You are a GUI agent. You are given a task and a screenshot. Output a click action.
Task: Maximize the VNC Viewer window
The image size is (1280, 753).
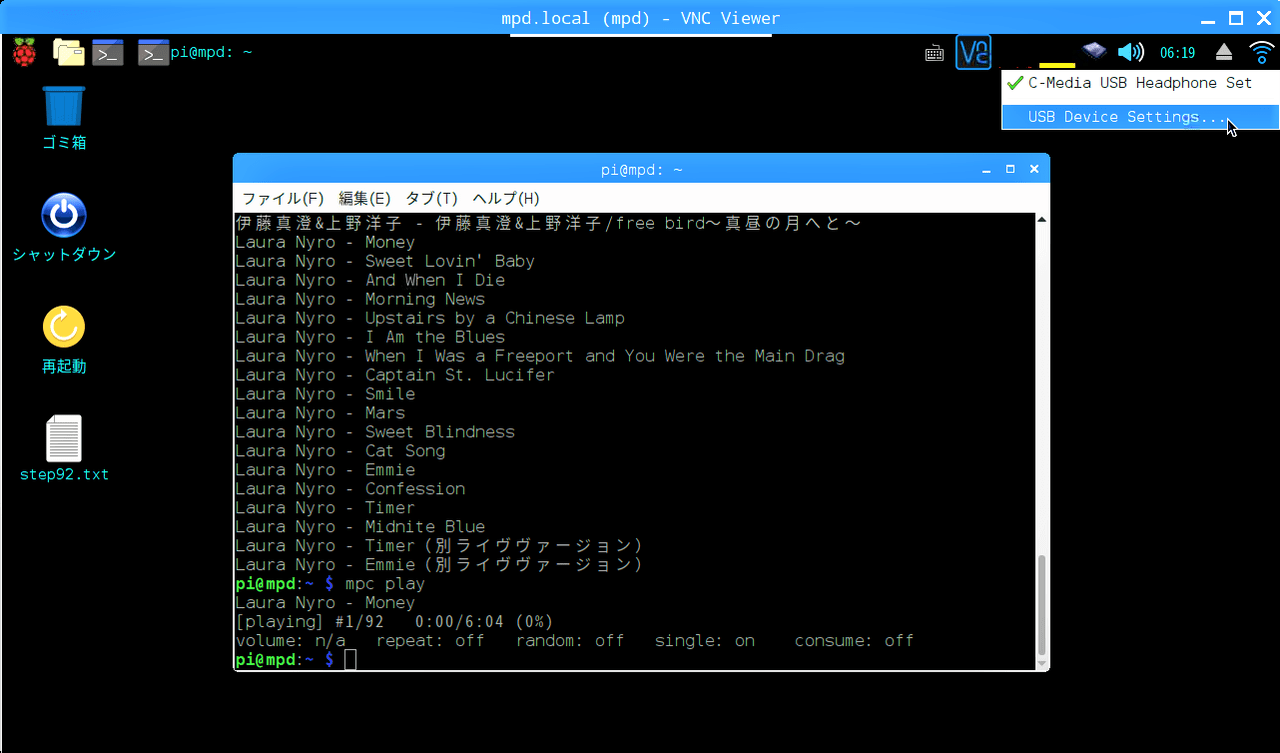tap(1235, 18)
